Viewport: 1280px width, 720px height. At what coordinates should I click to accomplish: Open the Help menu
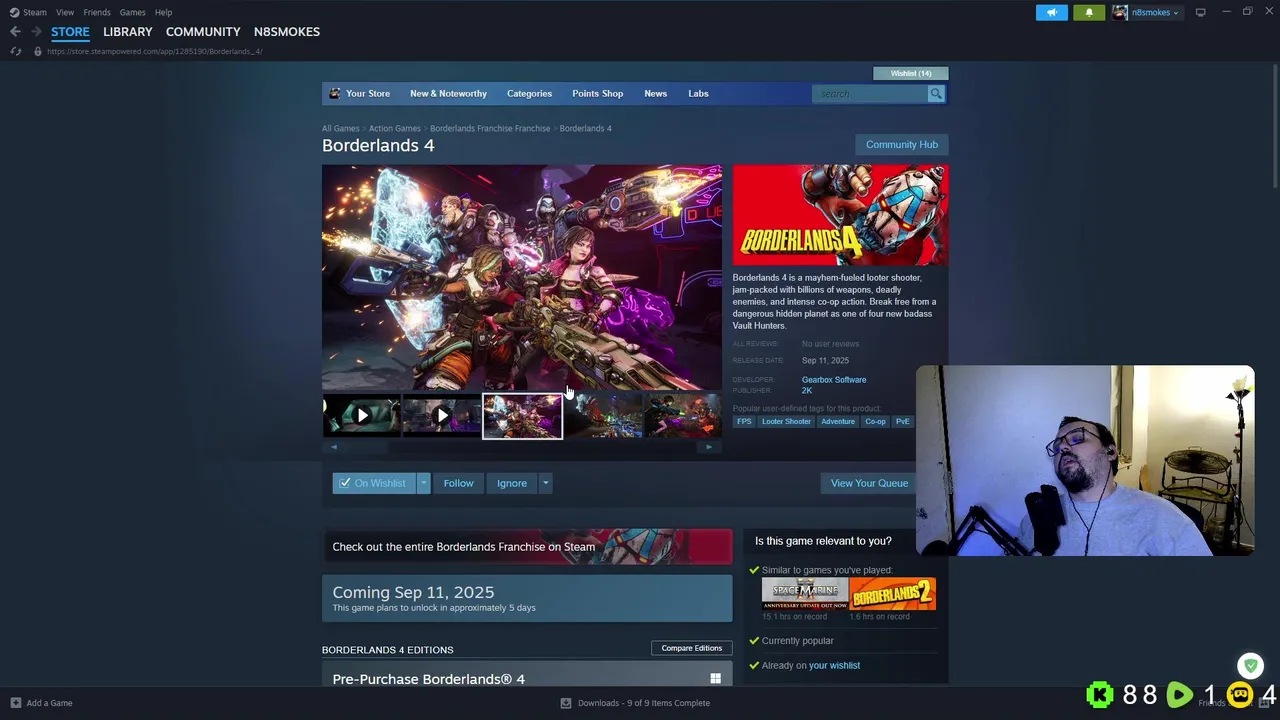point(163,12)
